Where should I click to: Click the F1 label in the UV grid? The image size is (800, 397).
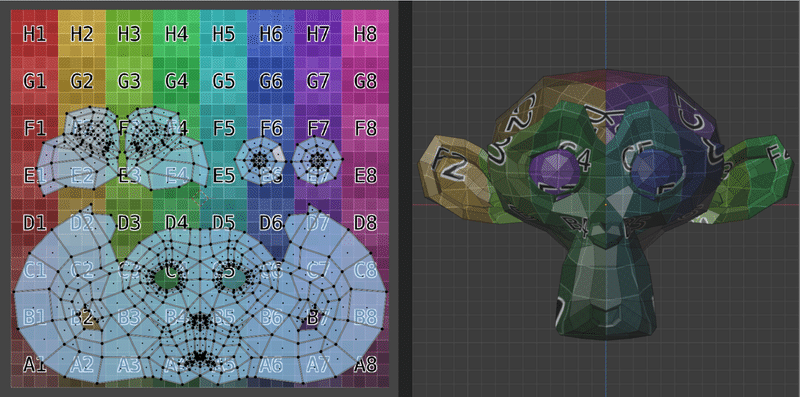[35, 128]
